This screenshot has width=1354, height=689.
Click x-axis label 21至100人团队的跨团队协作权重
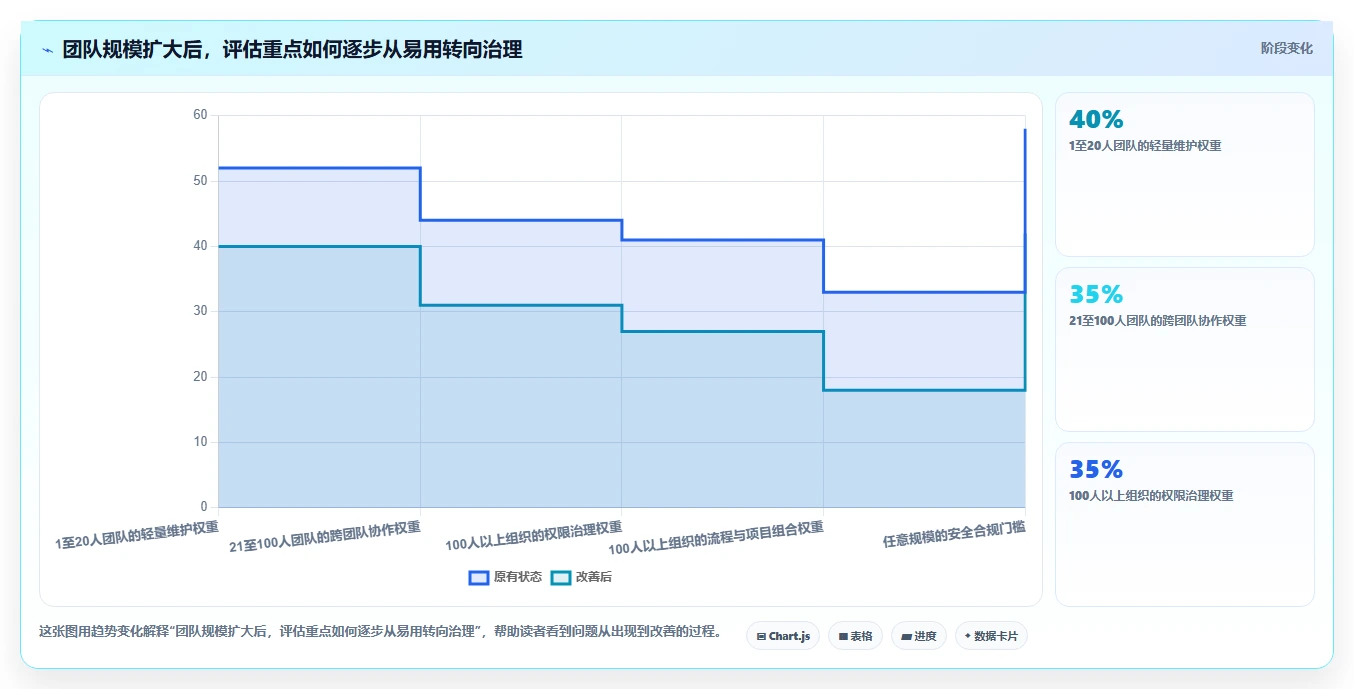click(325, 536)
